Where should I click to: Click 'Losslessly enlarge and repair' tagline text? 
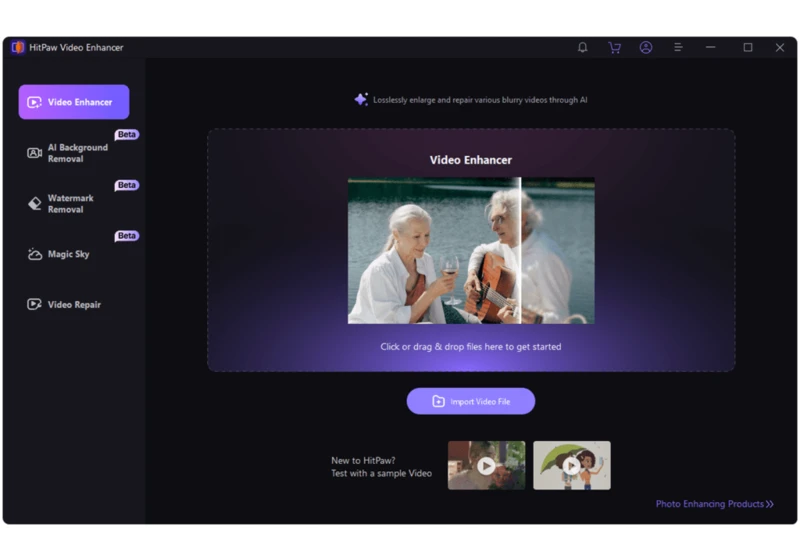click(480, 100)
